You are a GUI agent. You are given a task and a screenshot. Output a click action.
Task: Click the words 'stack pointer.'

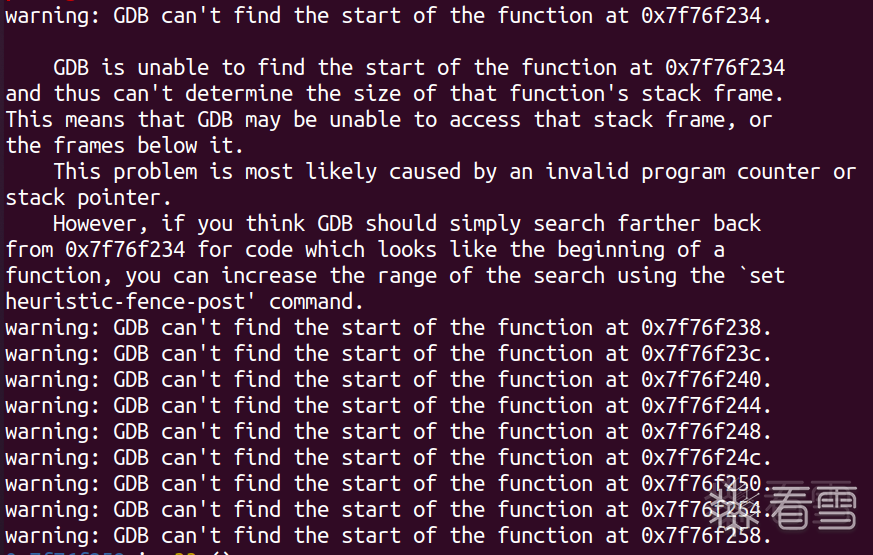tap(88, 198)
